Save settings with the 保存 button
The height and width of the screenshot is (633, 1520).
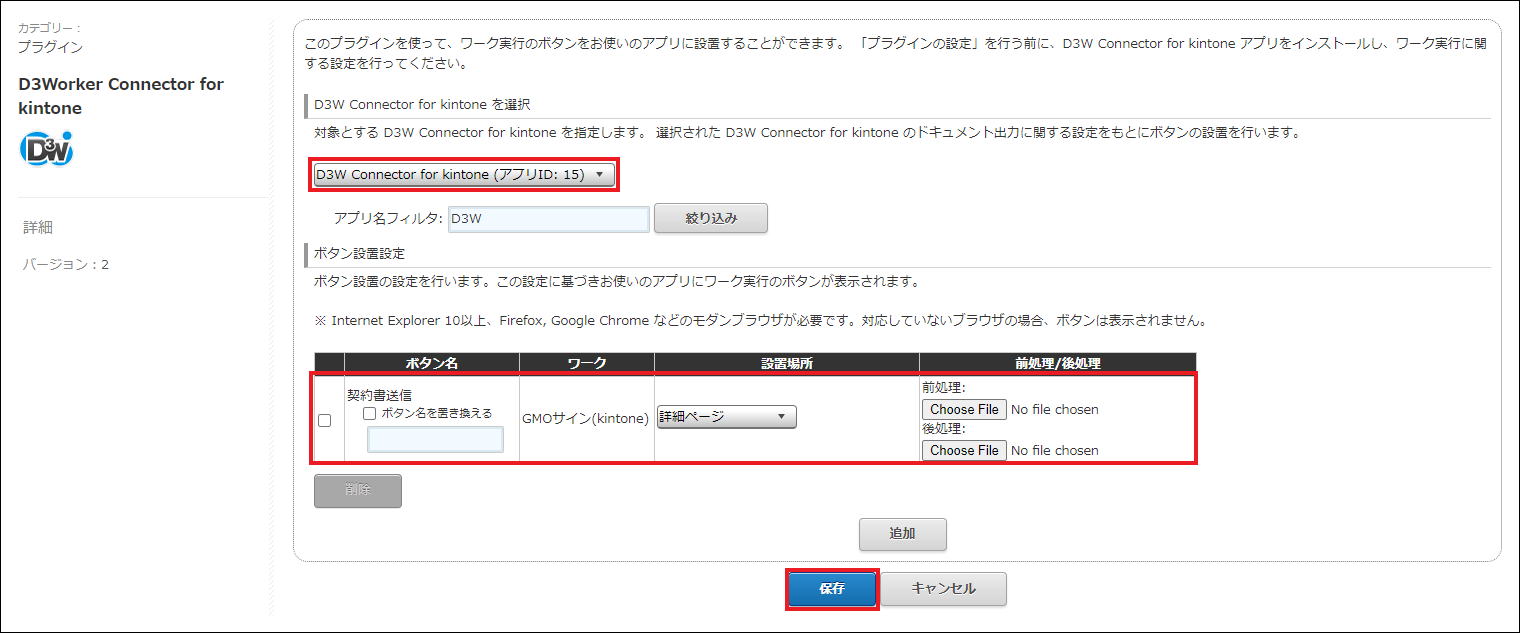[x=832, y=590]
